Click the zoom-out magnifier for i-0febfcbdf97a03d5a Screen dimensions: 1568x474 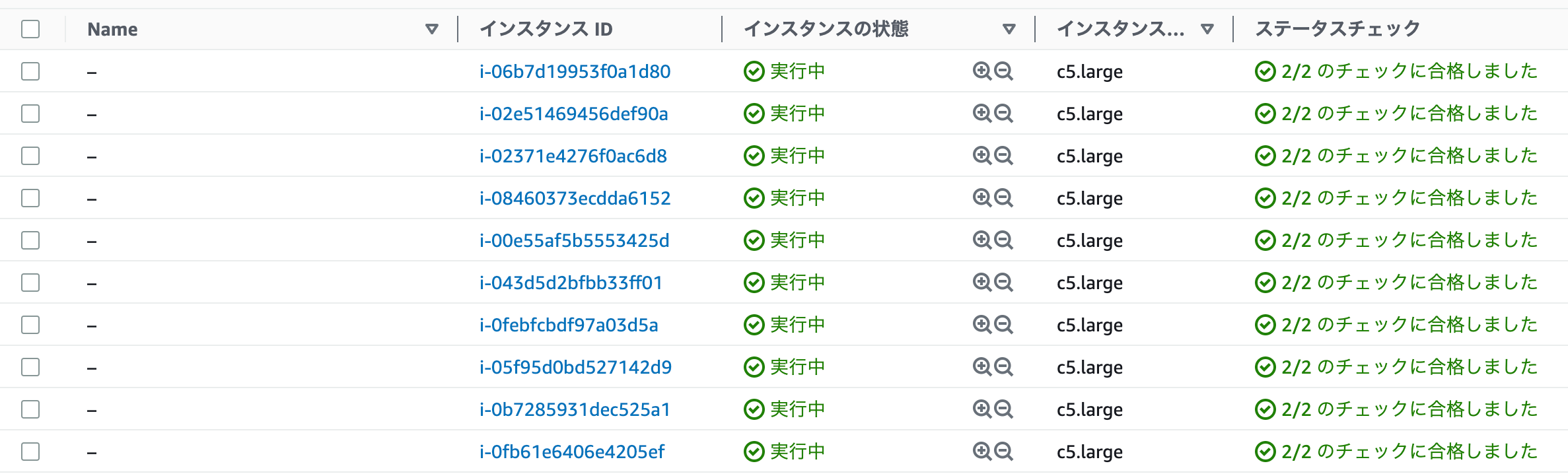[1003, 324]
